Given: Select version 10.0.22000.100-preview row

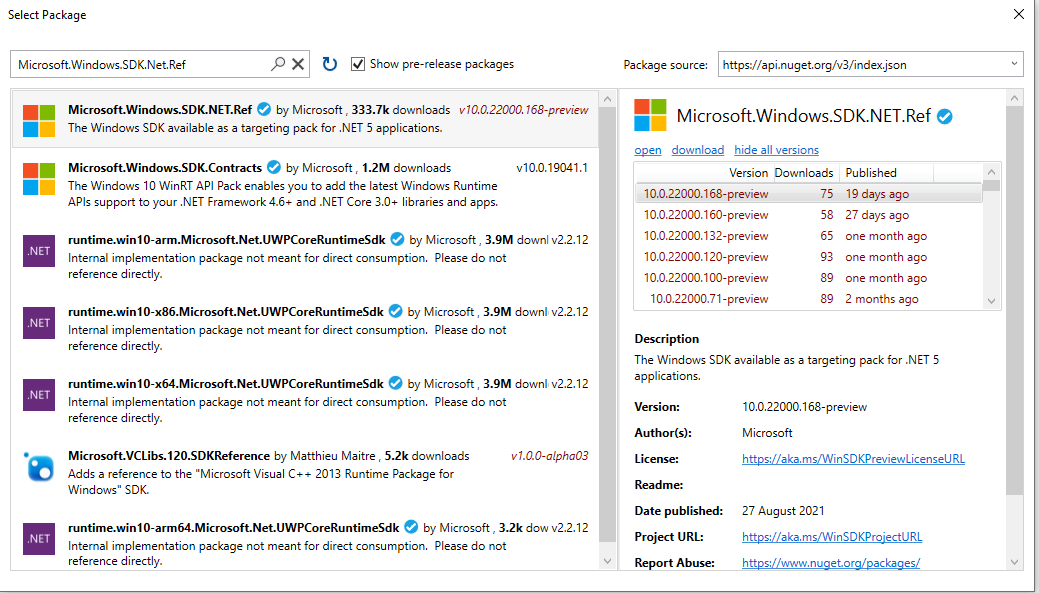Looking at the screenshot, I should click(x=808, y=278).
